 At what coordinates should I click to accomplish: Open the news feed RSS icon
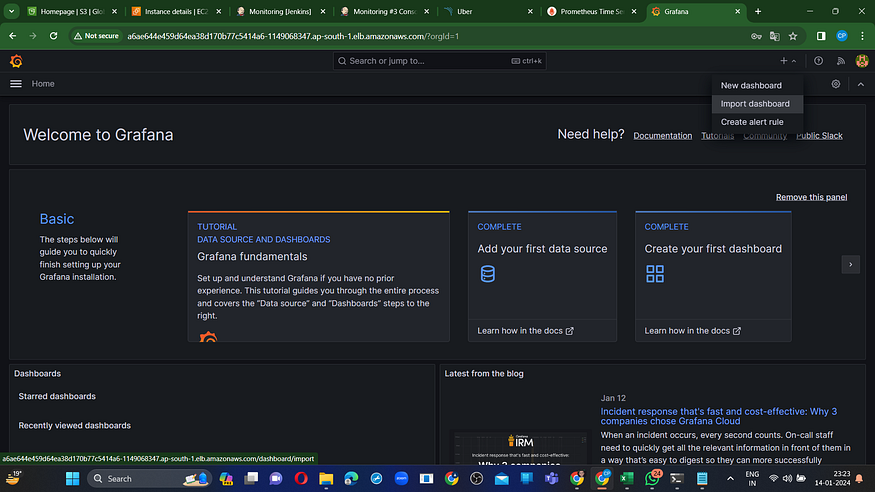point(840,61)
